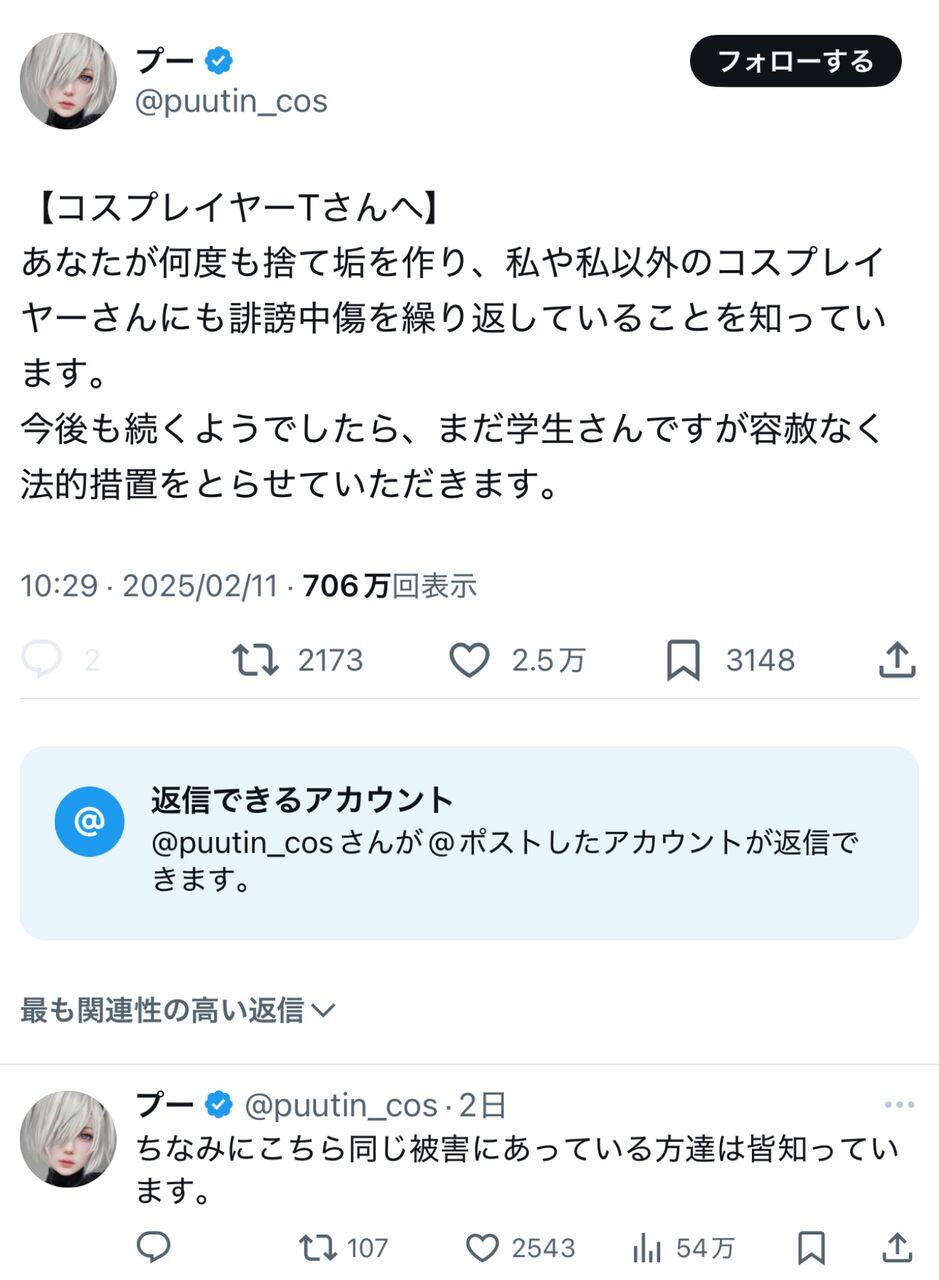Share the follow-up reply post
This screenshot has width=939, height=1280.
(897, 1247)
